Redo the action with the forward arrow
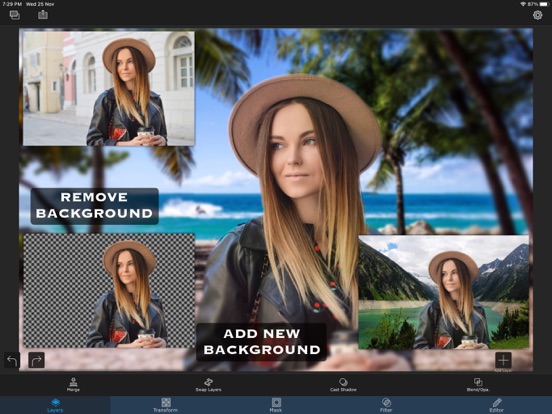 click(x=37, y=360)
